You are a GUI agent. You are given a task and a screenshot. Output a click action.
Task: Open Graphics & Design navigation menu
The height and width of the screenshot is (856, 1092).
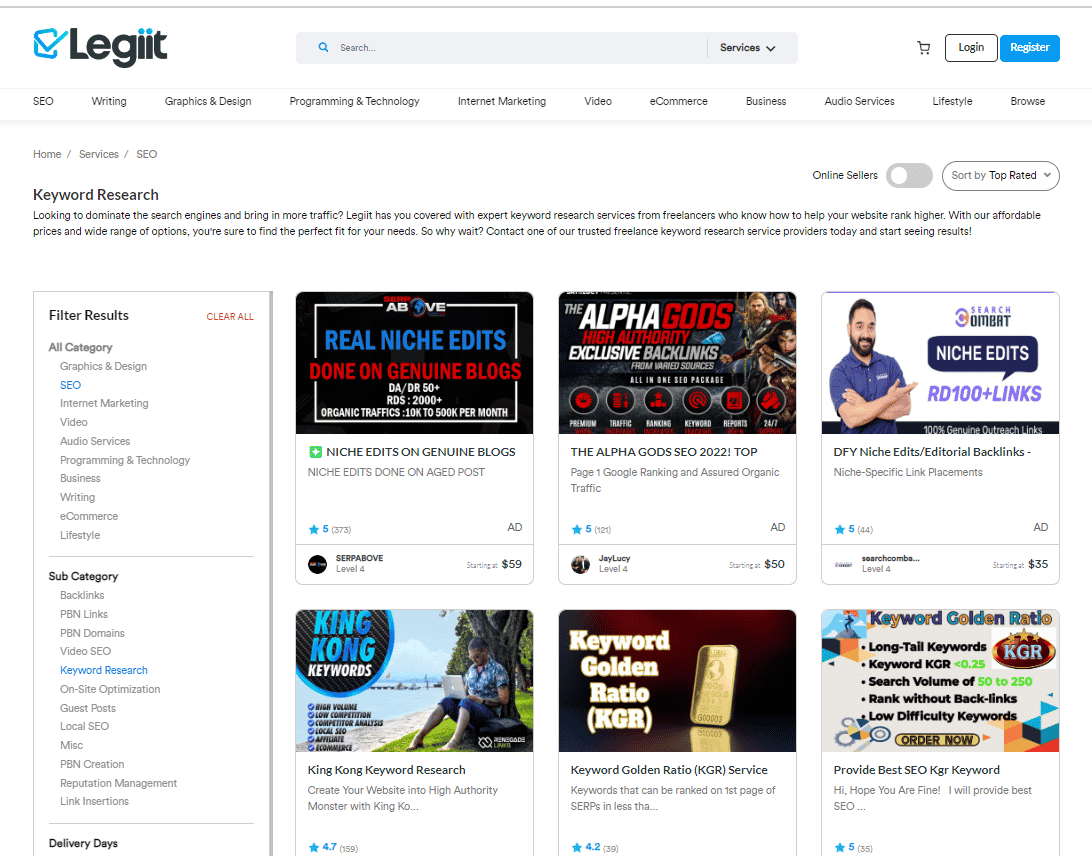click(x=208, y=101)
